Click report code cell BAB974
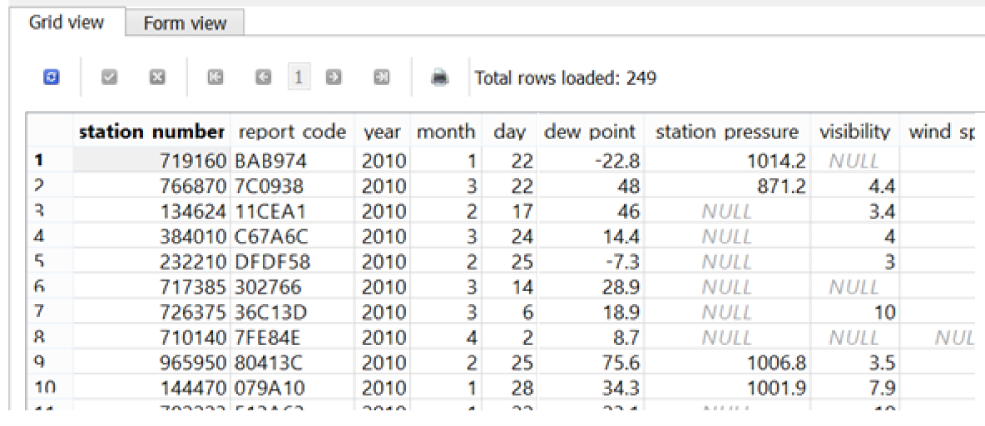This screenshot has width=985, height=426. coord(292,161)
